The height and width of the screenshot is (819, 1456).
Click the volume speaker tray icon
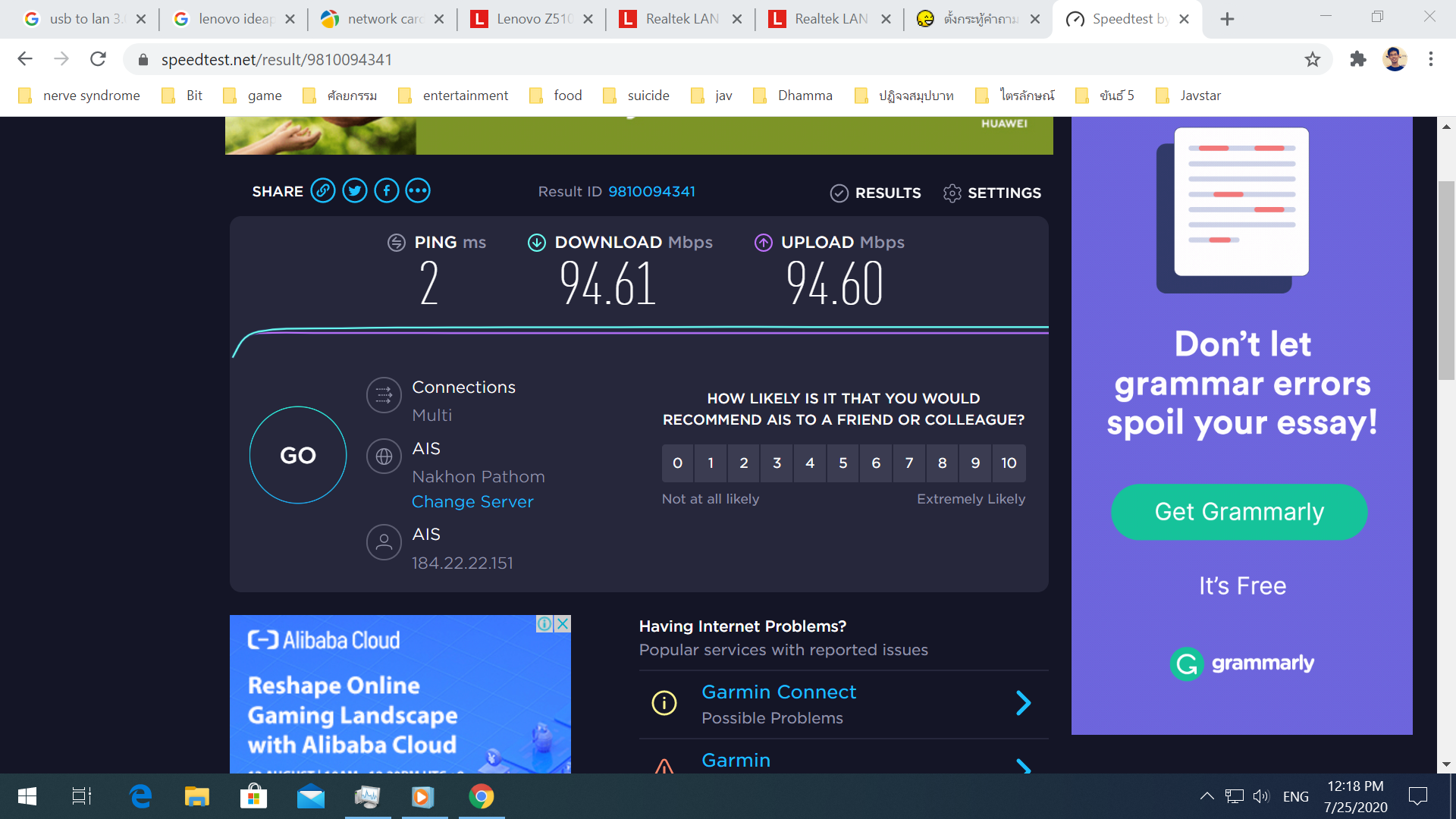click(1260, 796)
